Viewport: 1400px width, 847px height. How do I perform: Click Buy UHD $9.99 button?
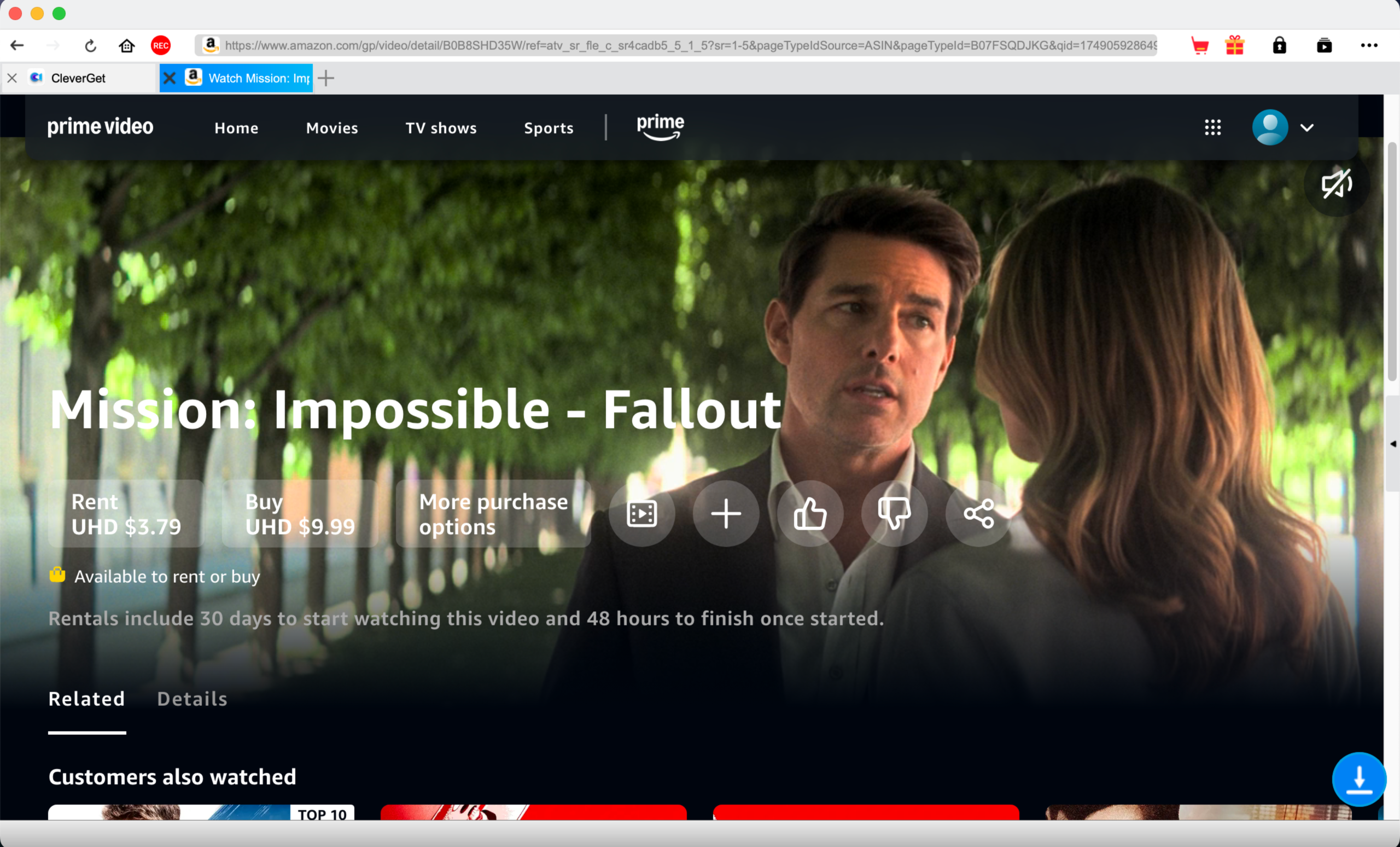click(x=300, y=514)
